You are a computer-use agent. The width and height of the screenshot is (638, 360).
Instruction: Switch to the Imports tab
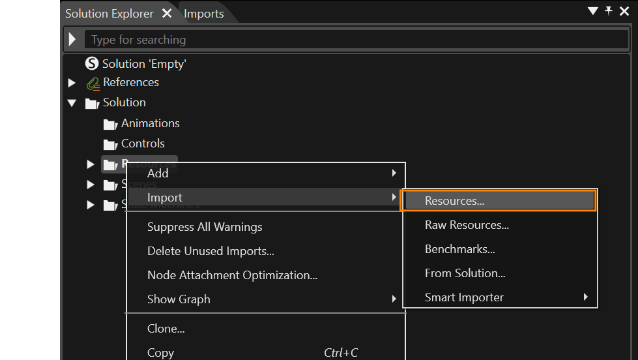(203, 14)
